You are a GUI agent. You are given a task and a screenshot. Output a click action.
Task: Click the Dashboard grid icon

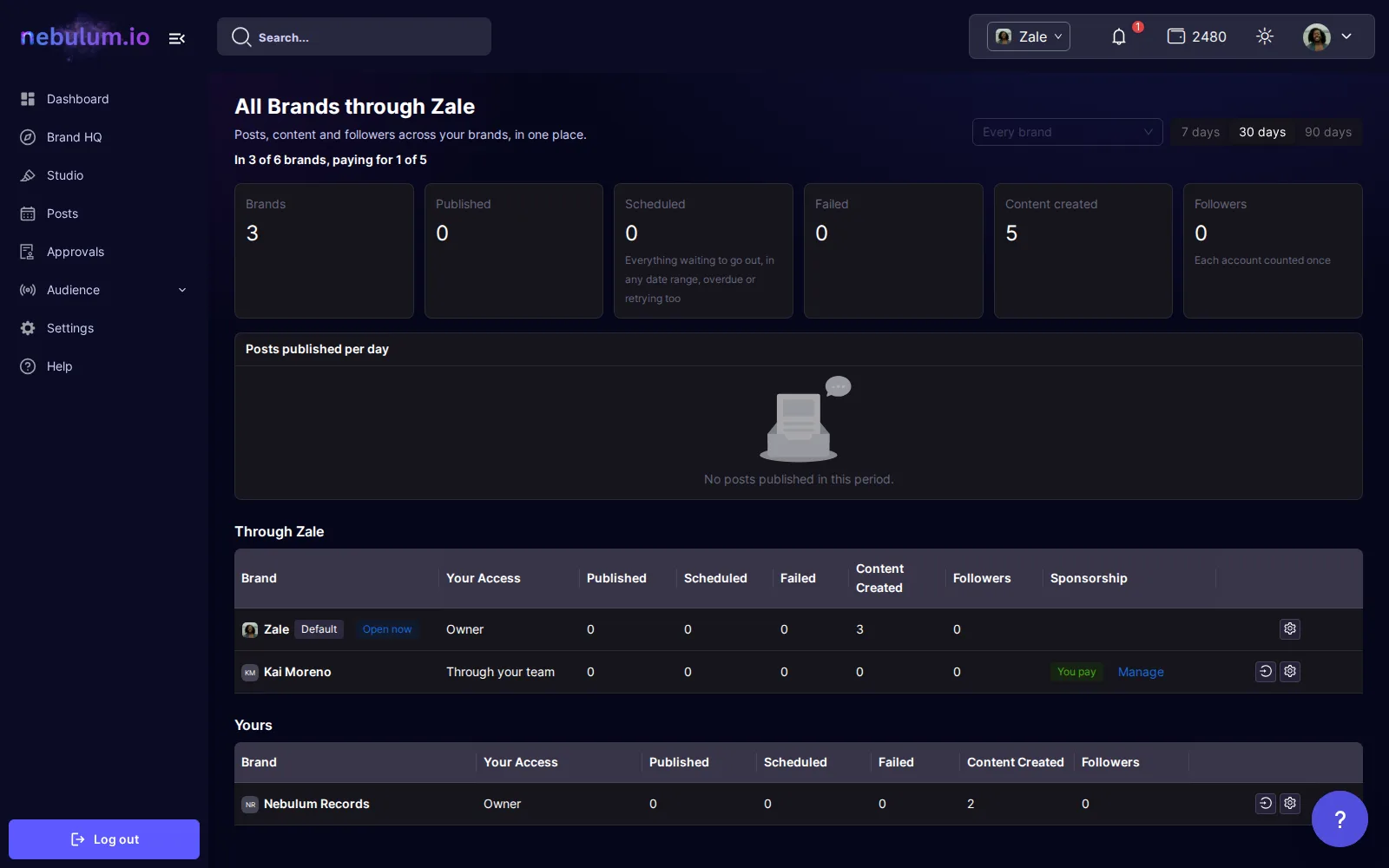[28, 99]
